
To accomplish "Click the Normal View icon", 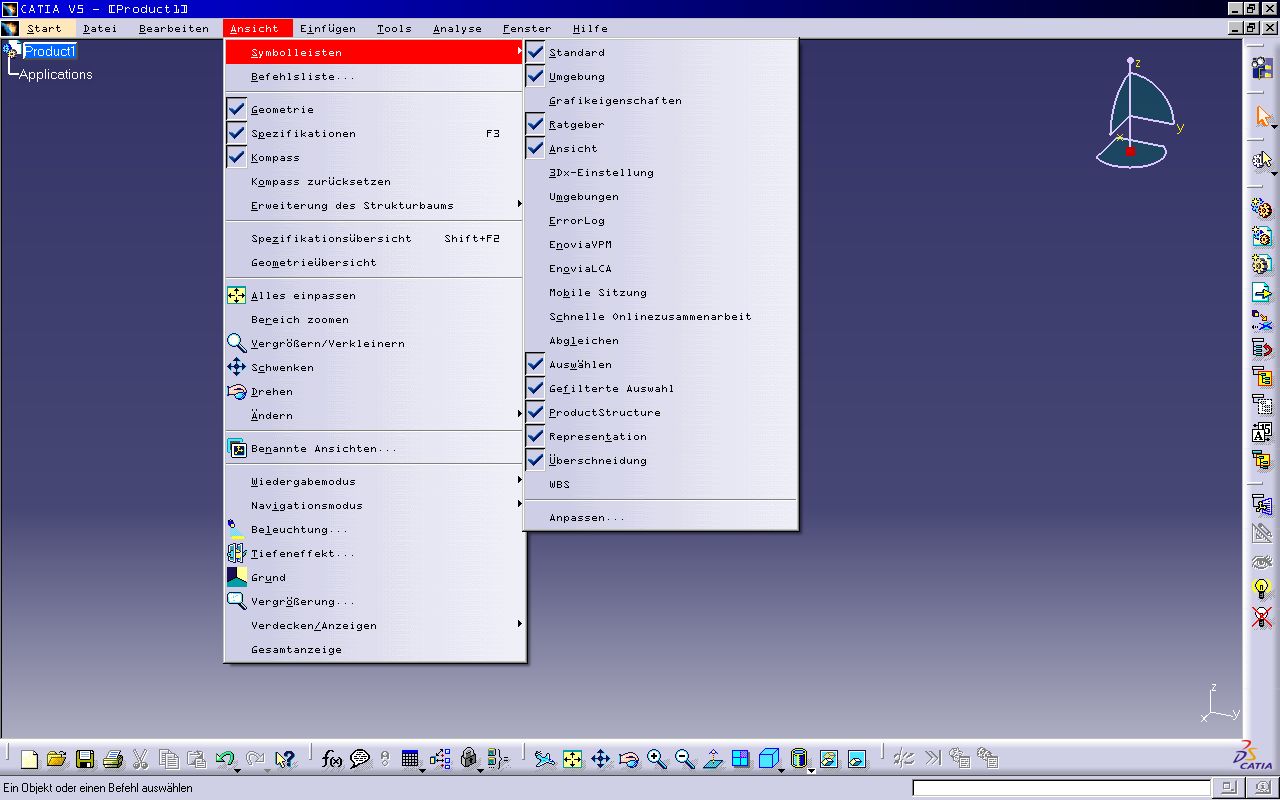I will click(x=712, y=759).
